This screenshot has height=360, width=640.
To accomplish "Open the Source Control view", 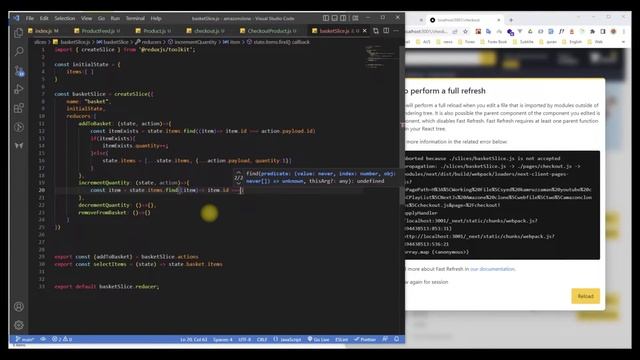I will pos(19,71).
